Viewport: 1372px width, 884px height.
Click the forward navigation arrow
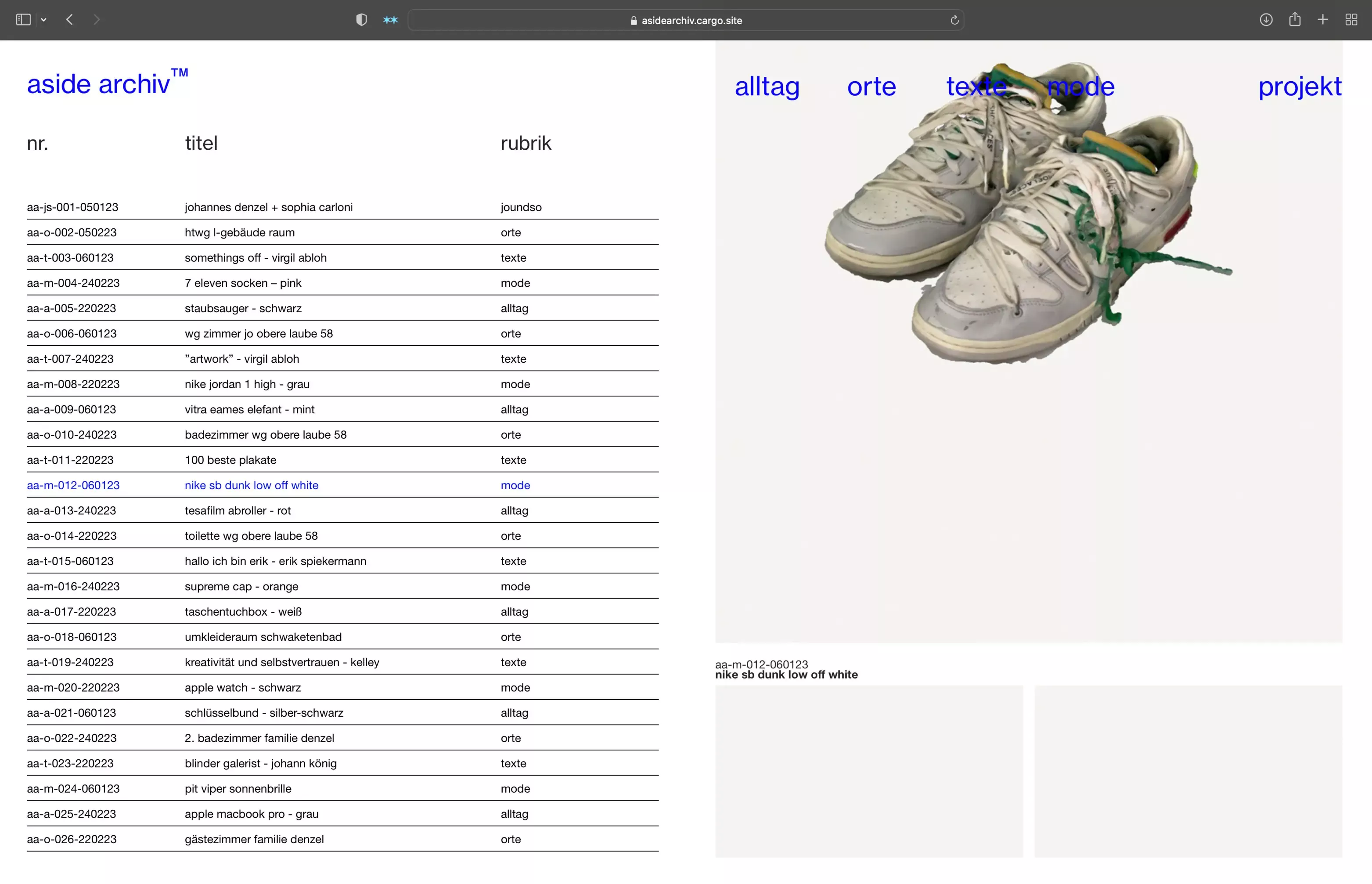coord(97,20)
